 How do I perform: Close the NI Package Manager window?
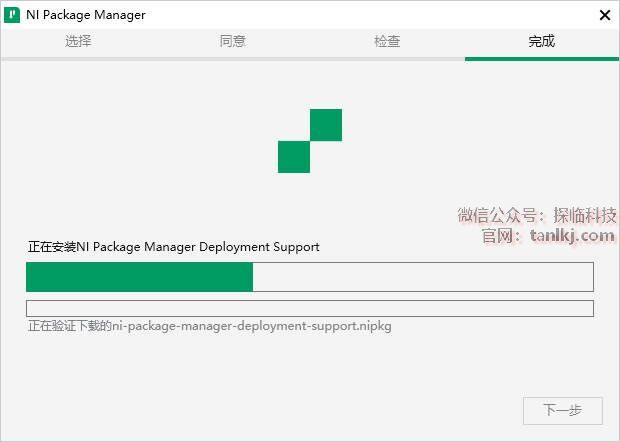pos(605,15)
